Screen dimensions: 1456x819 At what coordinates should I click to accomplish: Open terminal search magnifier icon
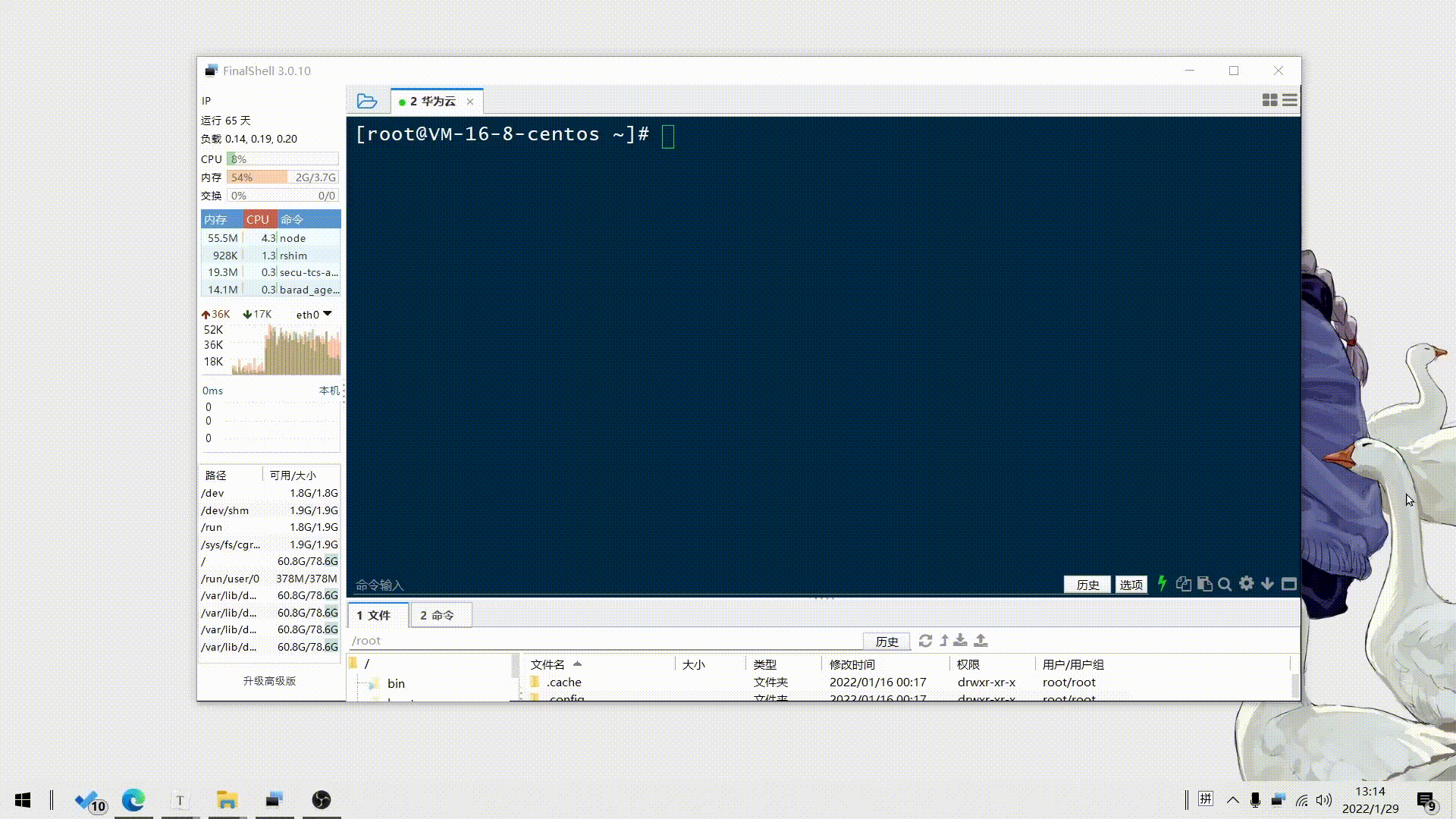point(1225,584)
